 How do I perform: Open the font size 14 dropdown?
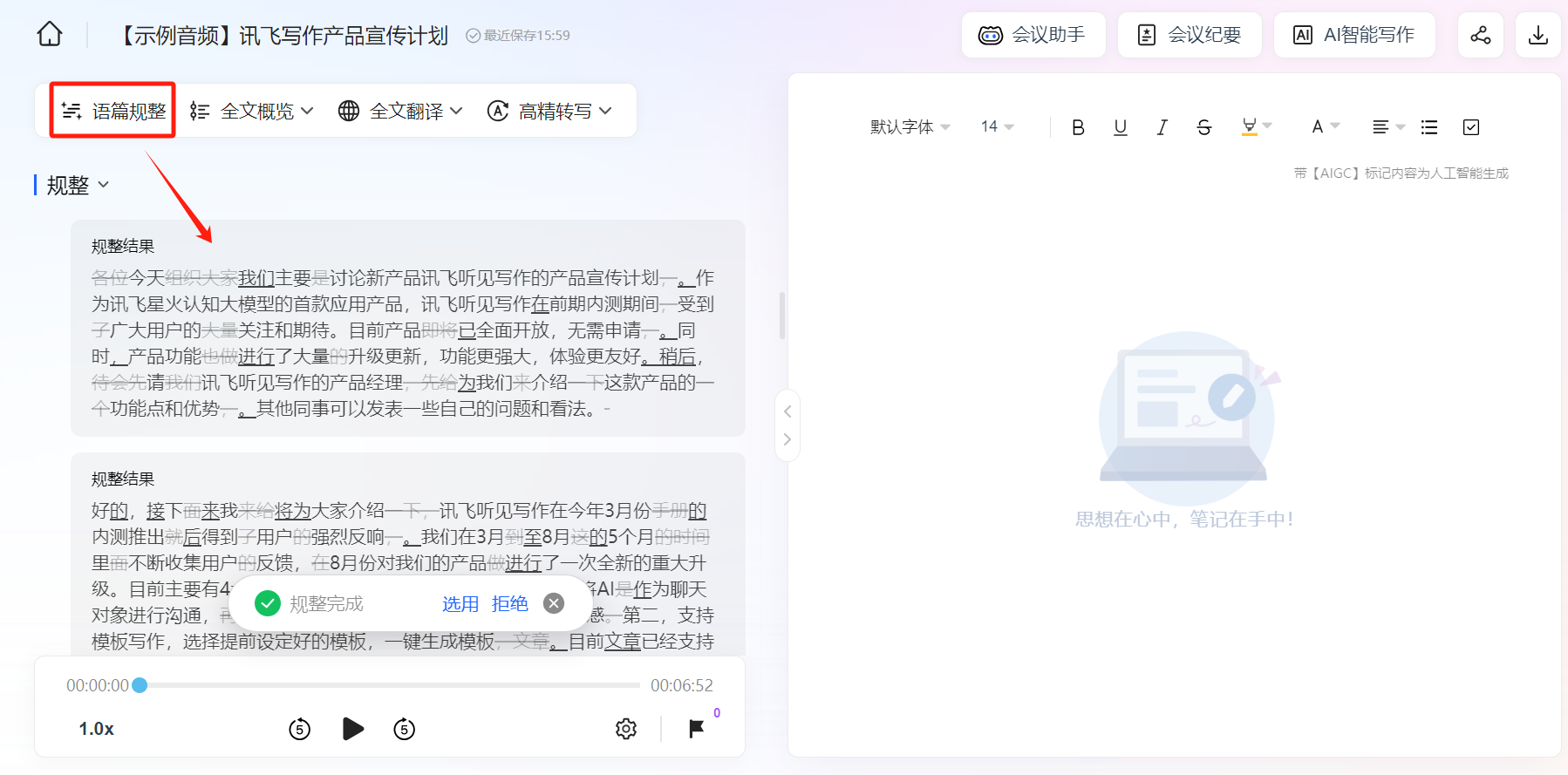tap(997, 127)
